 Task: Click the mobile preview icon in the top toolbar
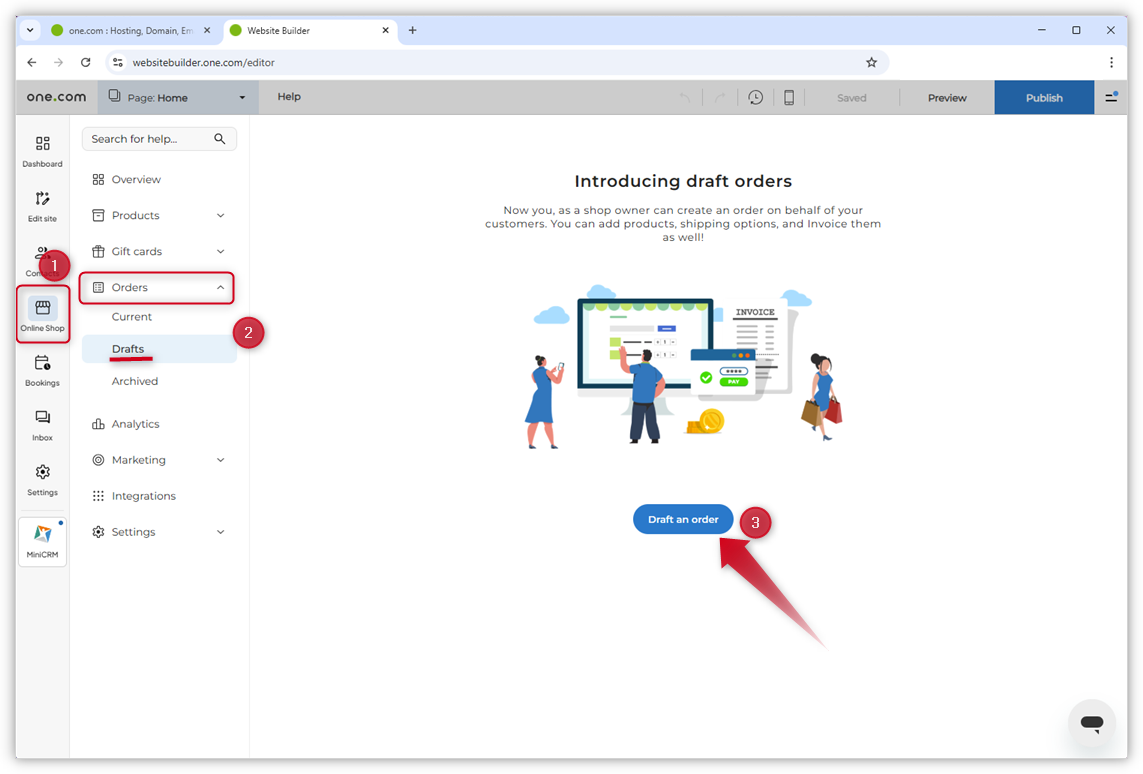[789, 97]
